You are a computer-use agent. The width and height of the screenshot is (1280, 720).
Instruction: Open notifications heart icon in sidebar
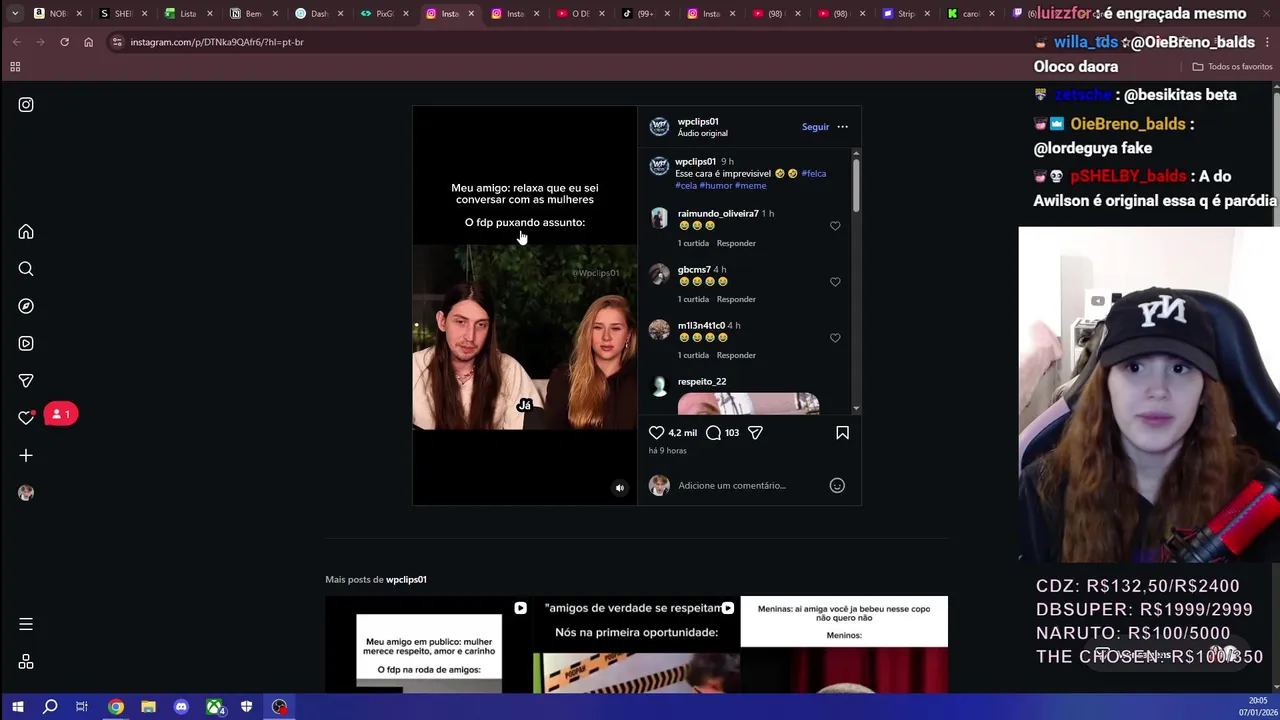coord(26,418)
